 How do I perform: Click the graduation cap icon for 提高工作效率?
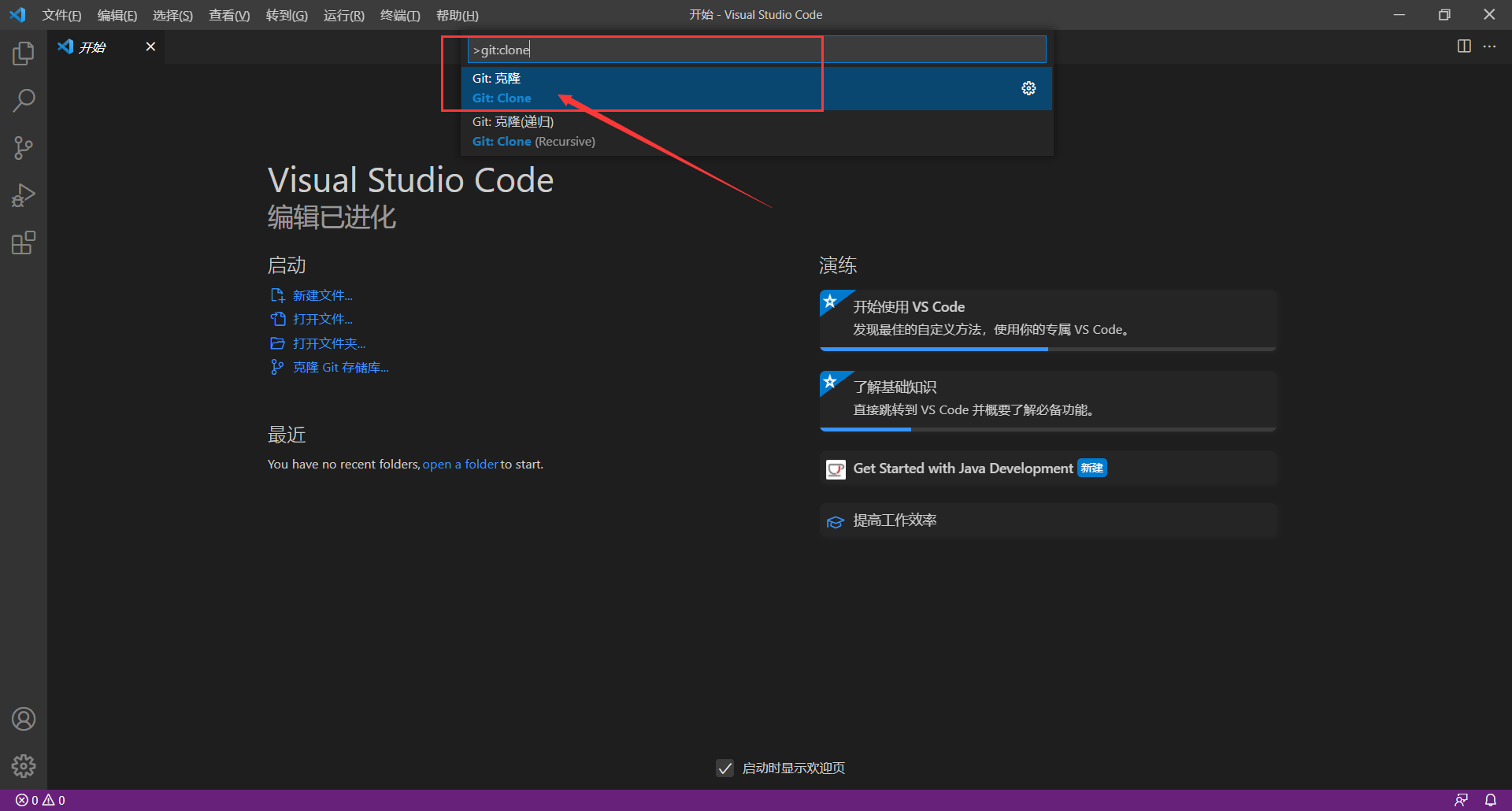coord(836,522)
